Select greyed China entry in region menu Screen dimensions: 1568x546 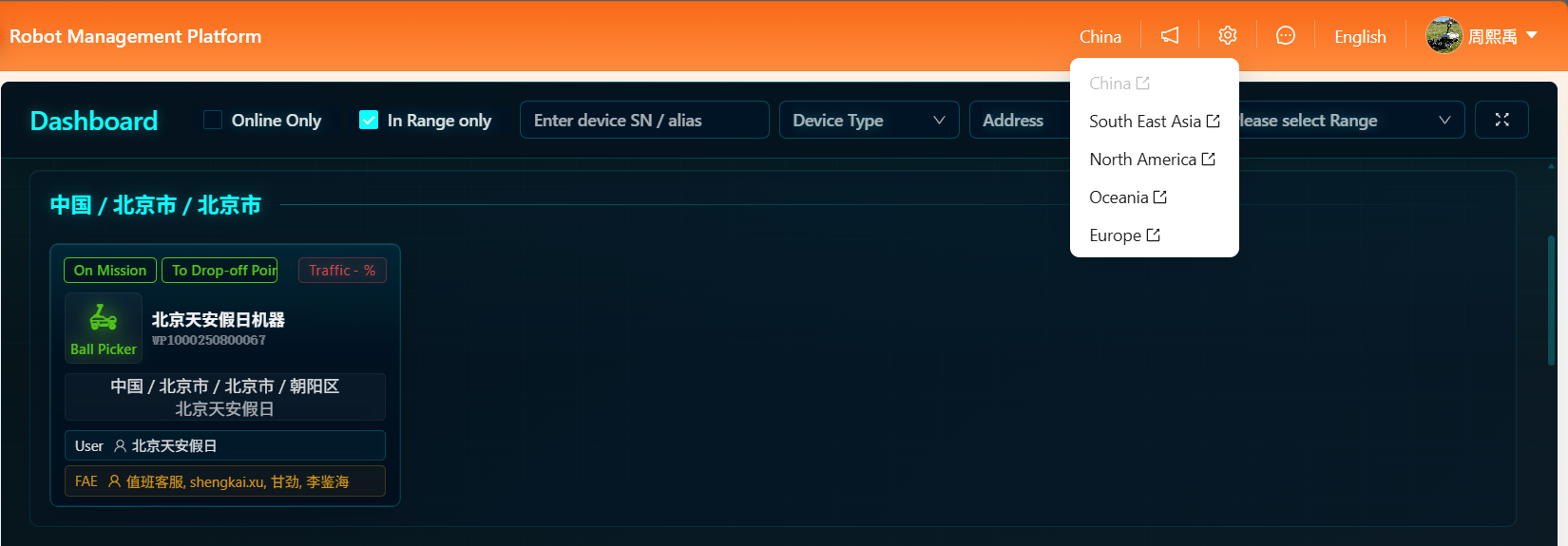[1155, 83]
